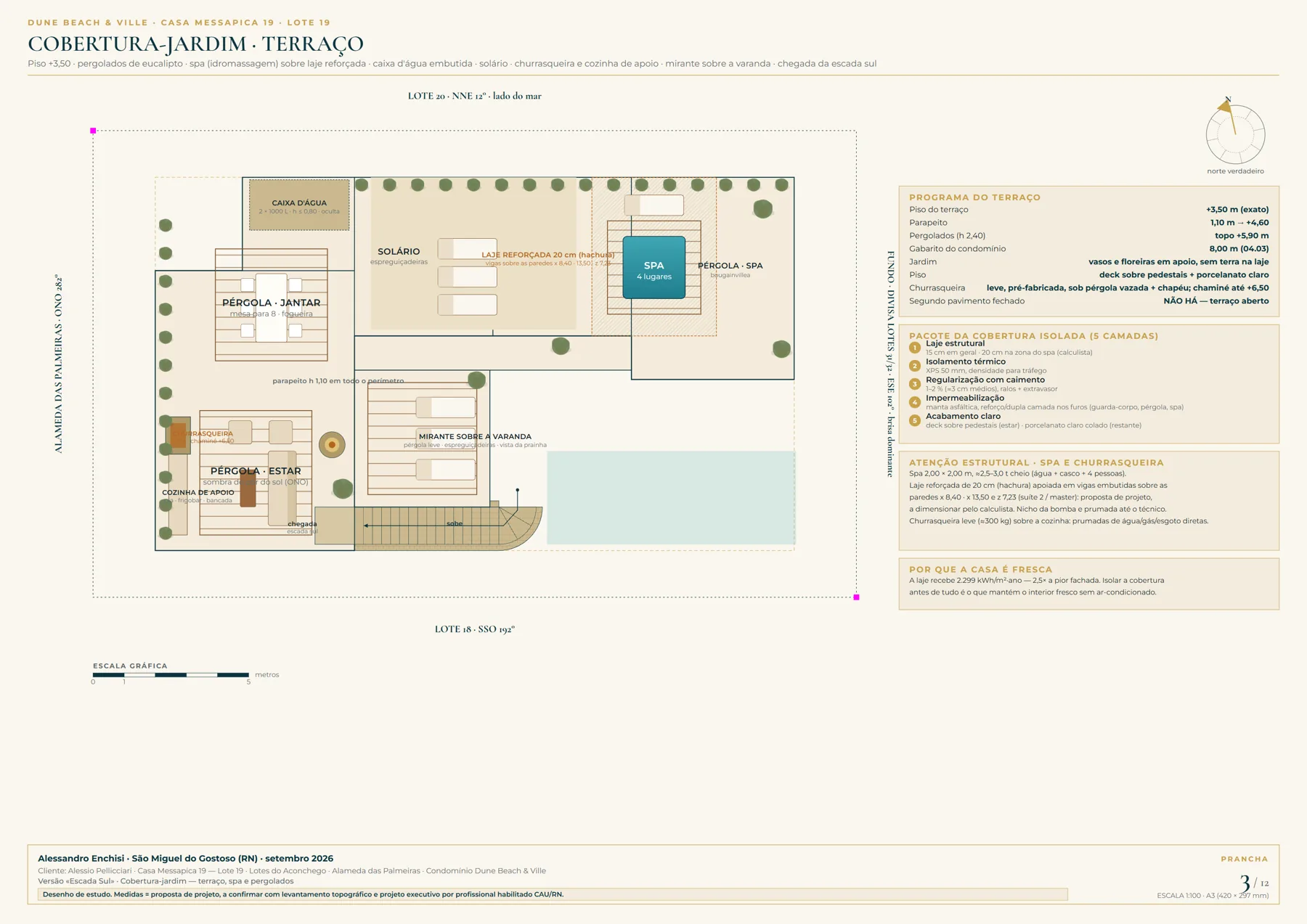Screen dimensions: 1307x924
Task: Click the heading "POR QUE A CASA É FRESCA"
Action: (980, 570)
